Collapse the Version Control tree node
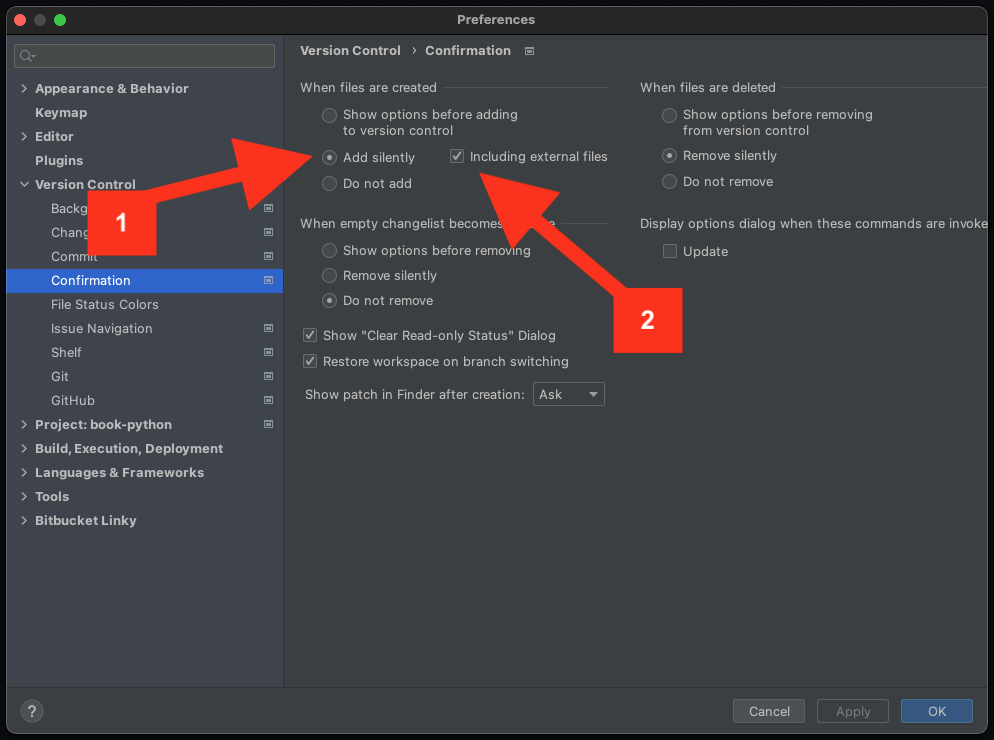The width and height of the screenshot is (994, 740). click(24, 185)
